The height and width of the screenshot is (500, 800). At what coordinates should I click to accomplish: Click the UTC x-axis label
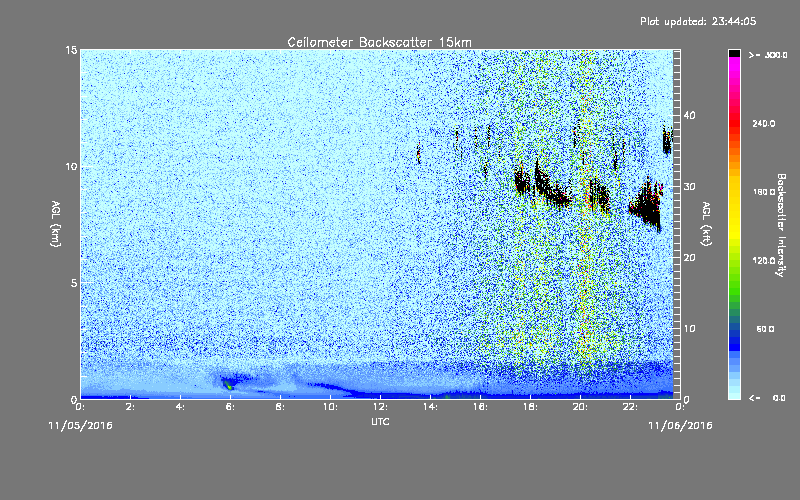[380, 421]
